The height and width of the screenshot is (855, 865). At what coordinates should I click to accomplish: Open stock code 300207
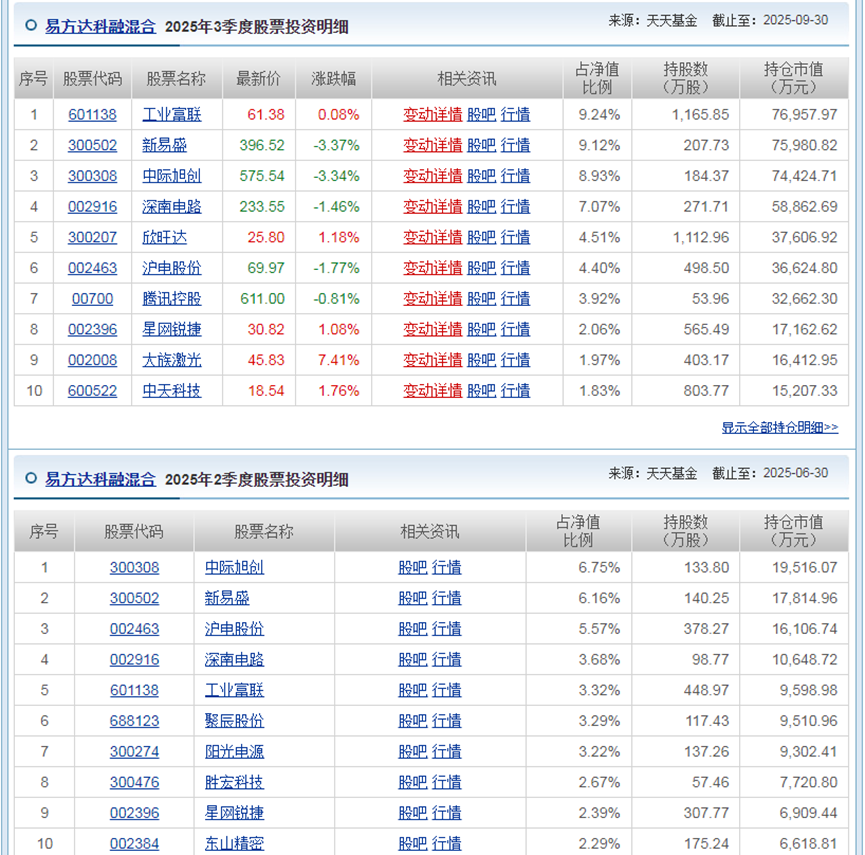[x=92, y=238]
